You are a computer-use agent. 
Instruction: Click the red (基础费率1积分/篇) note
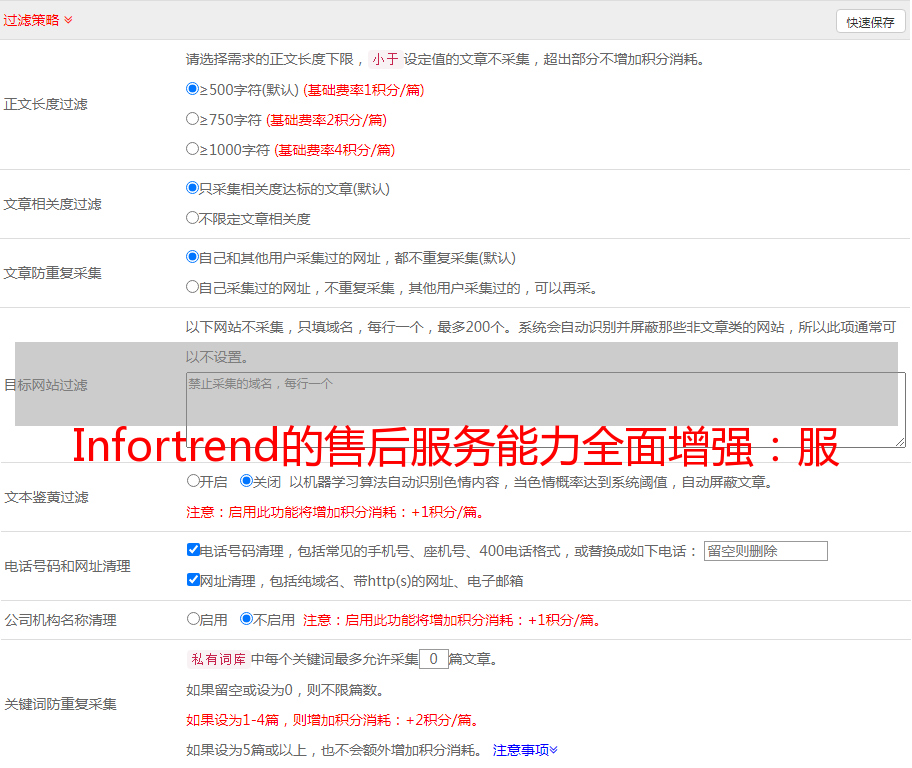pos(364,90)
